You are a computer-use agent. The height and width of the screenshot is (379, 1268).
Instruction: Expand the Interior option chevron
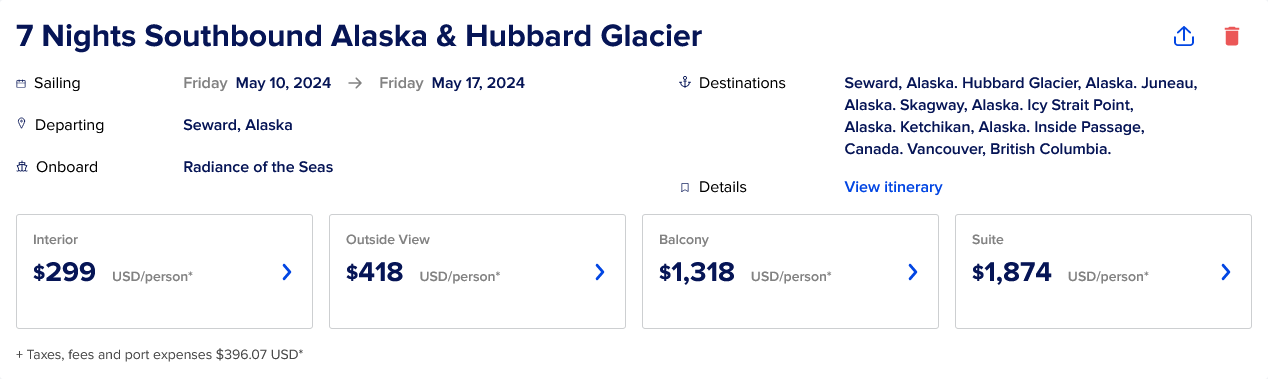tap(287, 272)
